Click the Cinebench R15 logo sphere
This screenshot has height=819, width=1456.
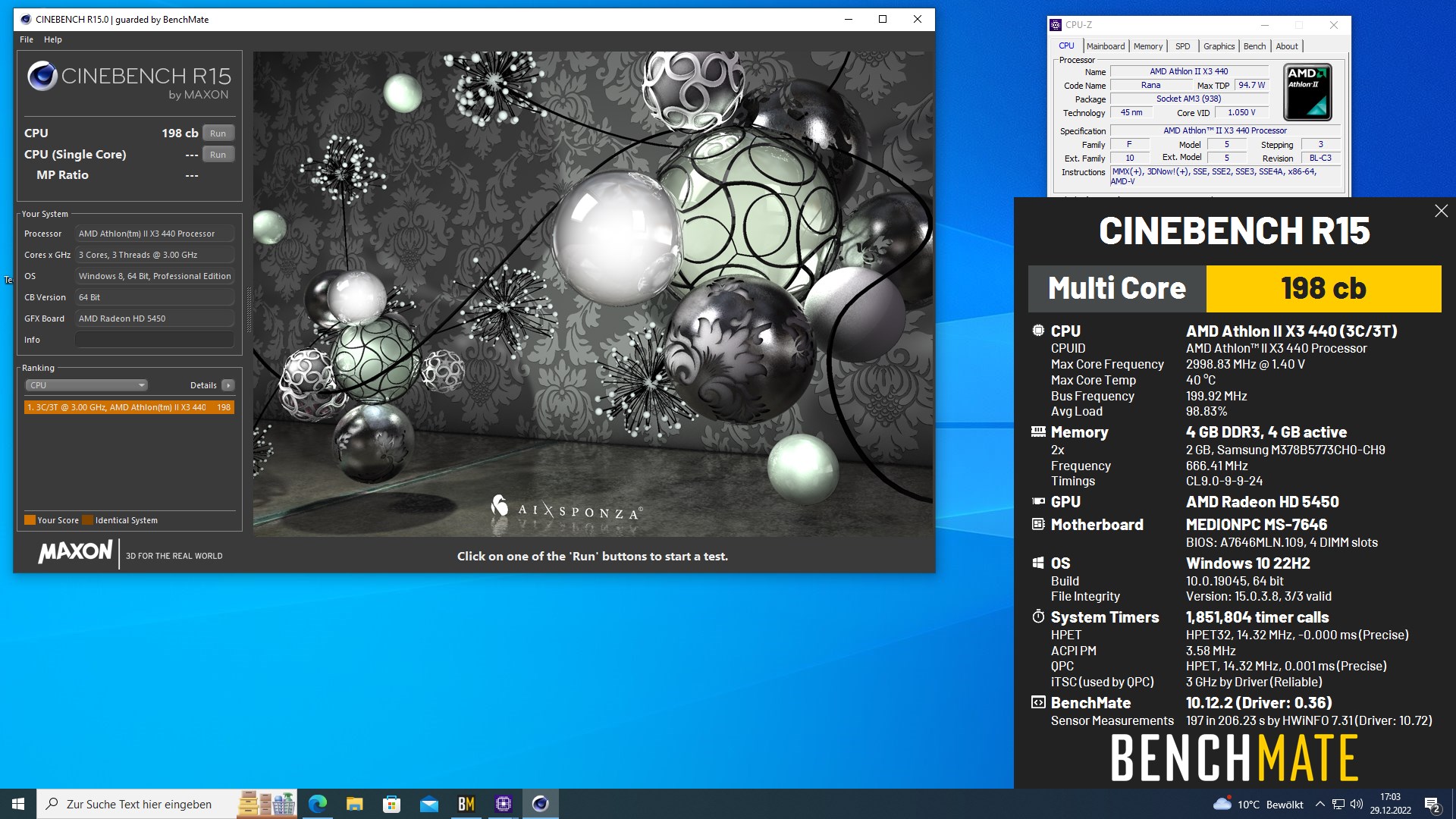pos(42,77)
